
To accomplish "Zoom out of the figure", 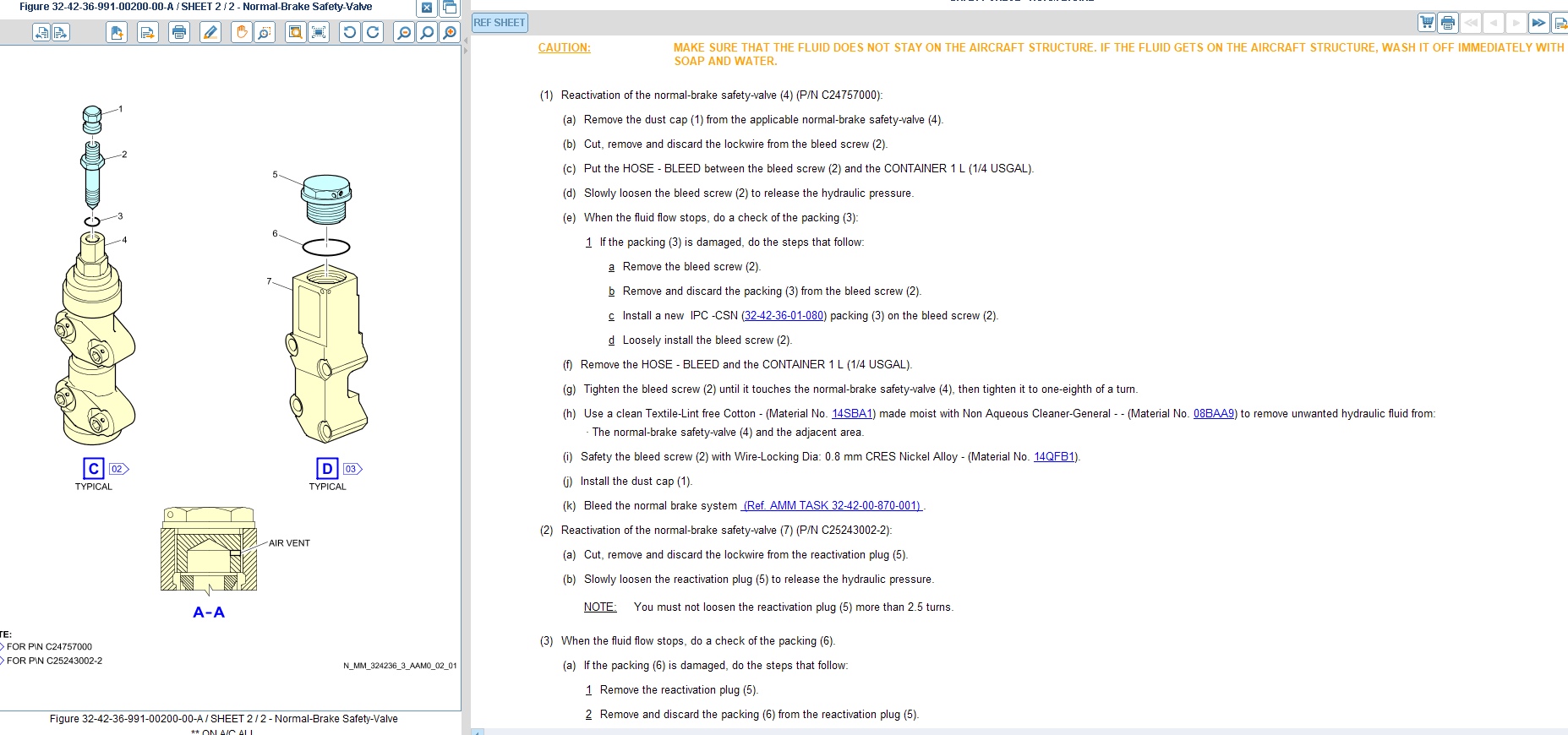I will (x=404, y=33).
